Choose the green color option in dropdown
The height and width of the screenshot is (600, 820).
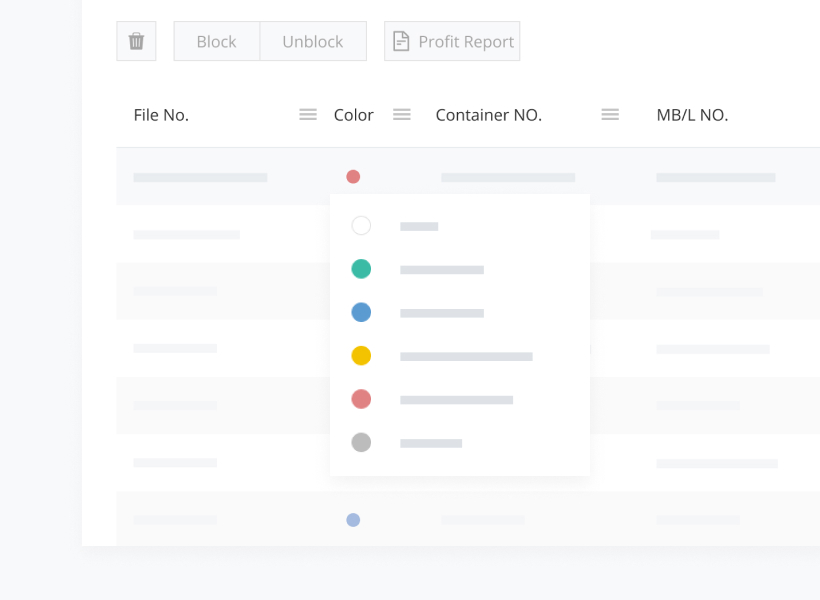click(x=362, y=269)
